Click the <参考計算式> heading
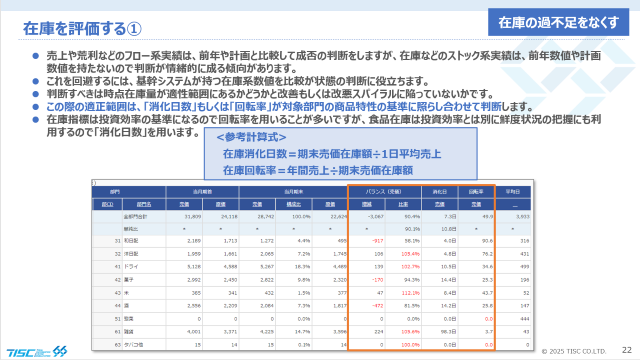This screenshot has width=640, height=360. [251, 137]
